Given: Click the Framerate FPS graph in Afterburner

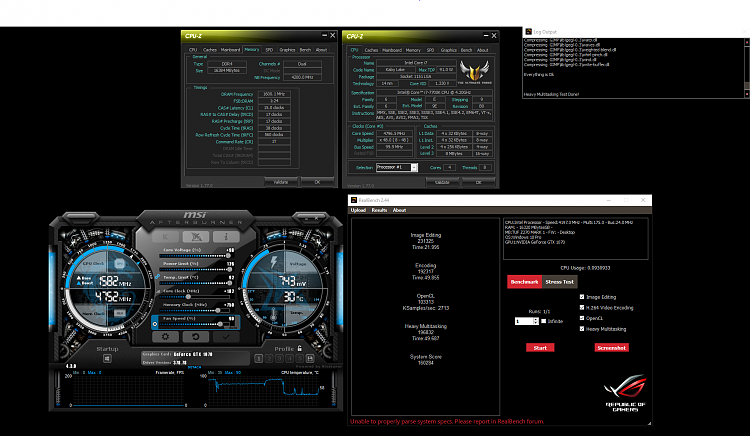Looking at the screenshot, I should point(128,390).
